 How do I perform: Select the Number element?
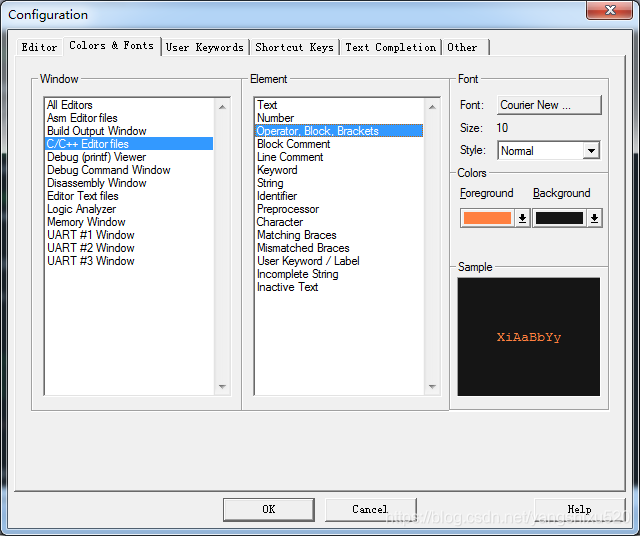tap(339, 118)
